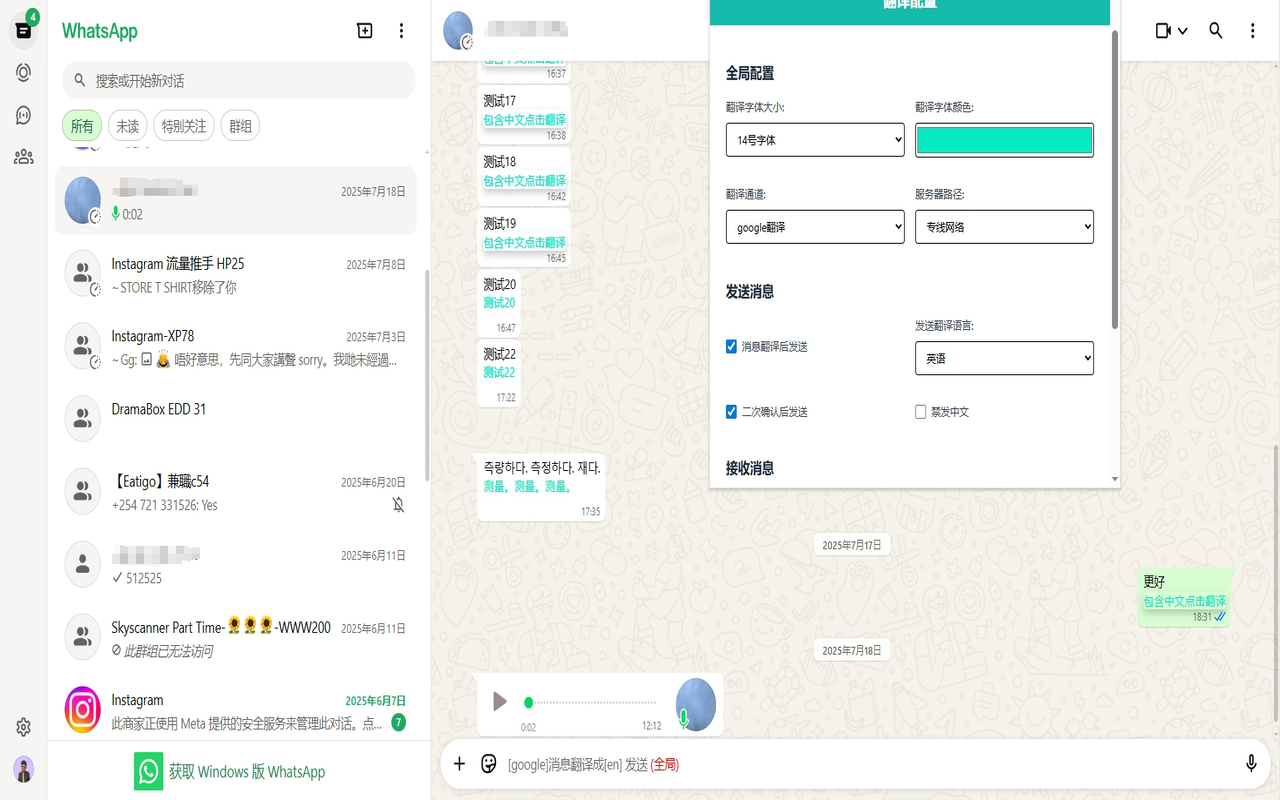Click 包含中文点击翻译 under 测试17
This screenshot has width=1280, height=800.
[524, 120]
